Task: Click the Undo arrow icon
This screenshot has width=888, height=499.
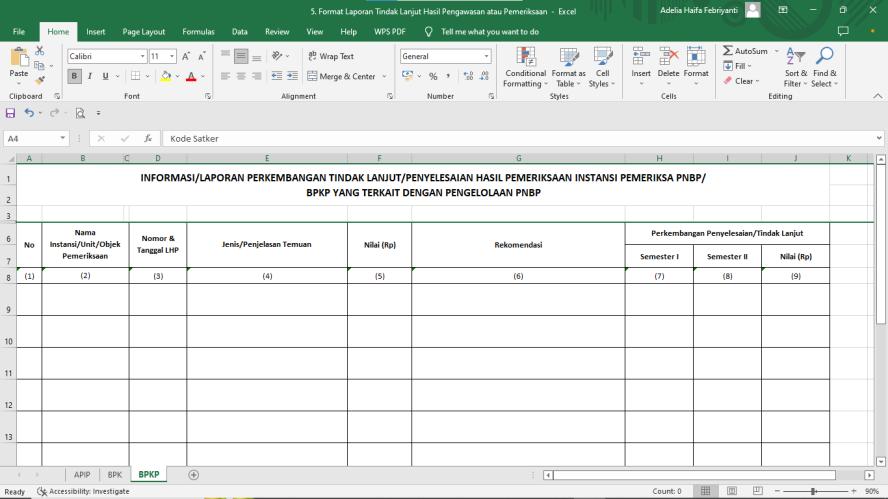Action: [29, 113]
